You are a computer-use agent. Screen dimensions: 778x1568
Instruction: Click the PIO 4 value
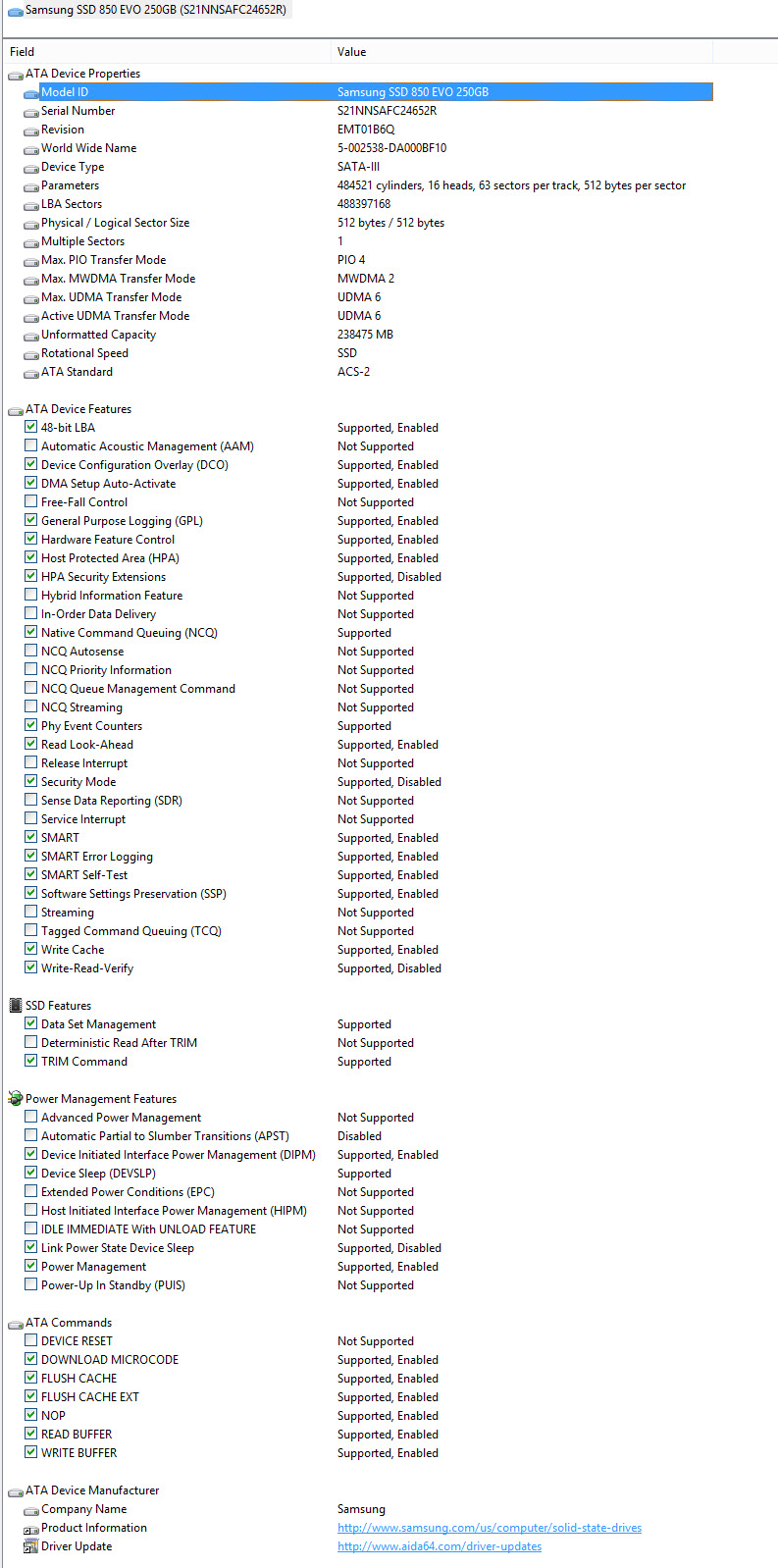click(x=351, y=260)
